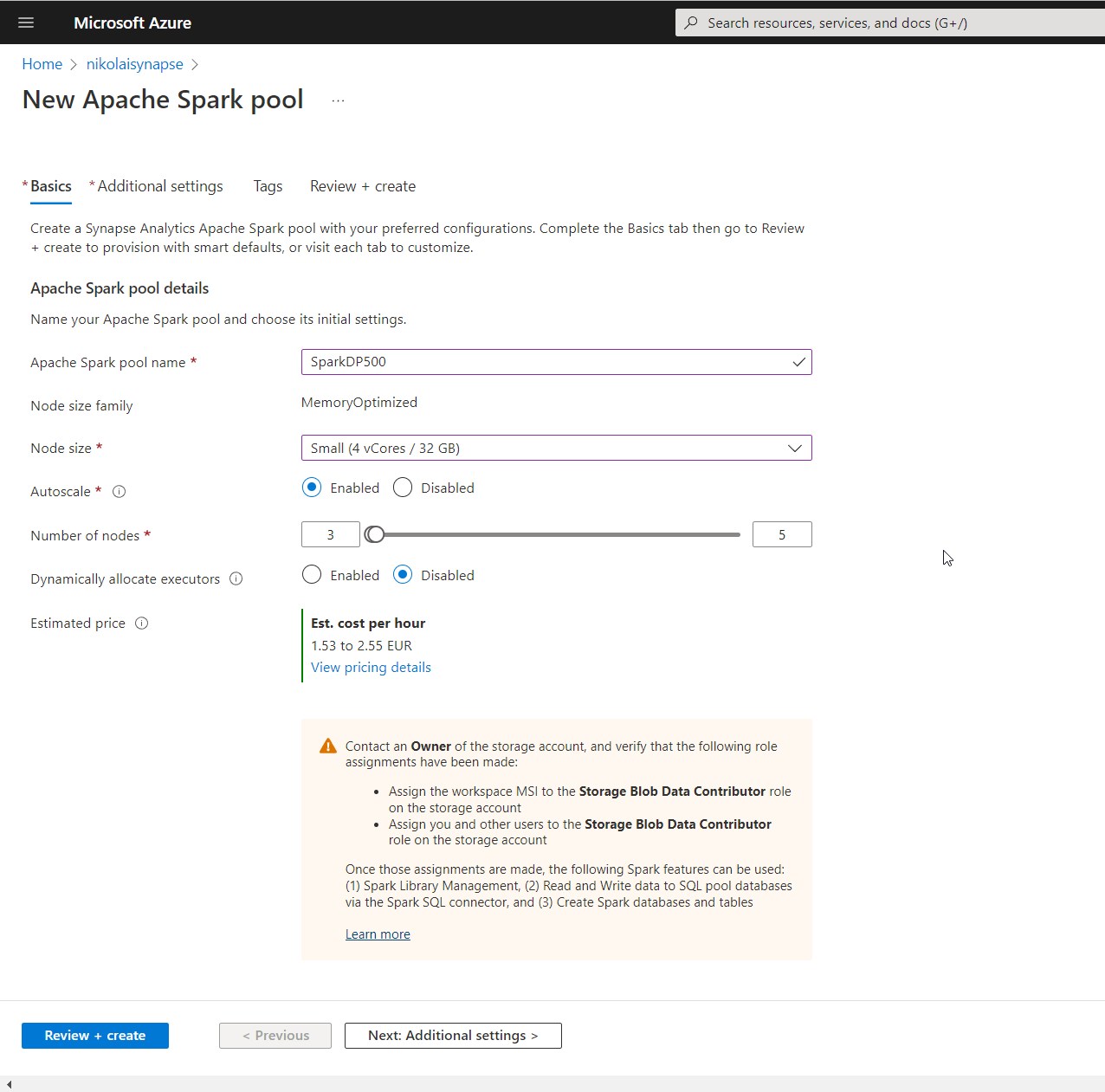
Task: Click the search magnifier icon
Action: pos(690,22)
